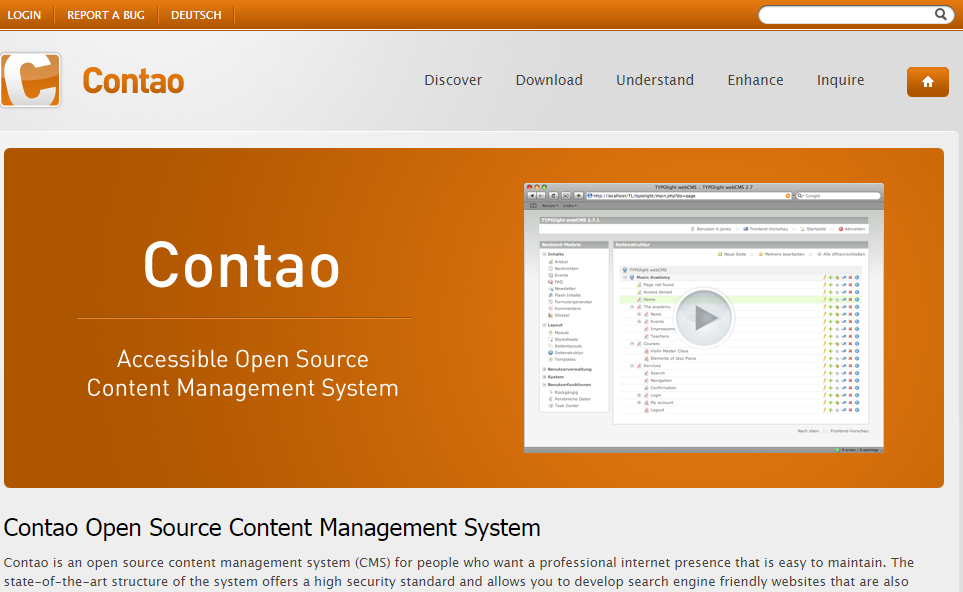963x592 pixels.
Task: Open Report a Bug link
Action: (x=106, y=15)
